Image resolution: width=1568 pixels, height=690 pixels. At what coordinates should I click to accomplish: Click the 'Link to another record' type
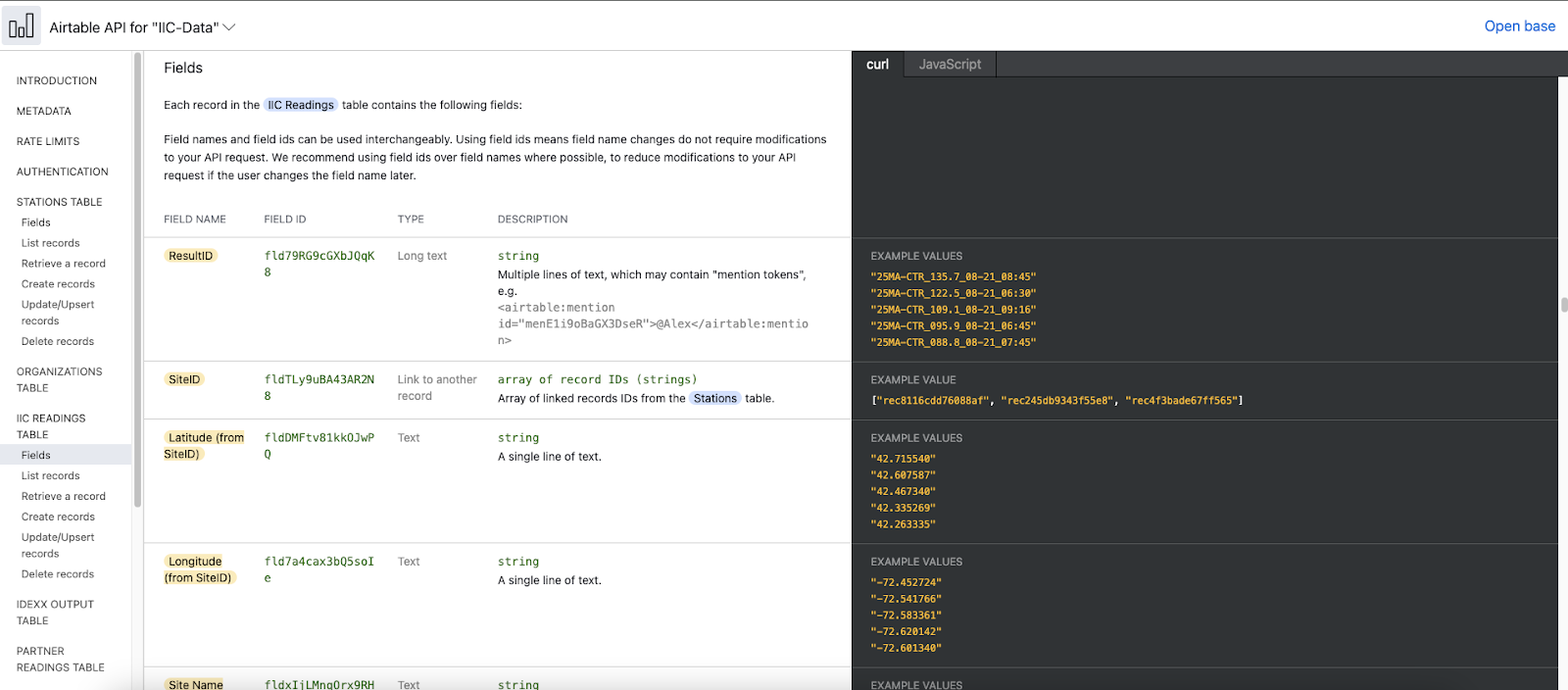coord(437,388)
